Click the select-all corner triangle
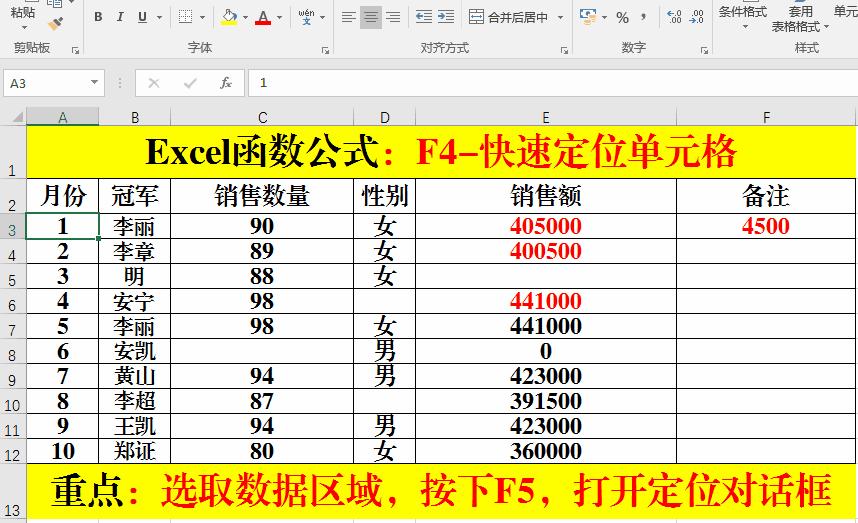This screenshot has height=523, width=858. (x=18, y=117)
